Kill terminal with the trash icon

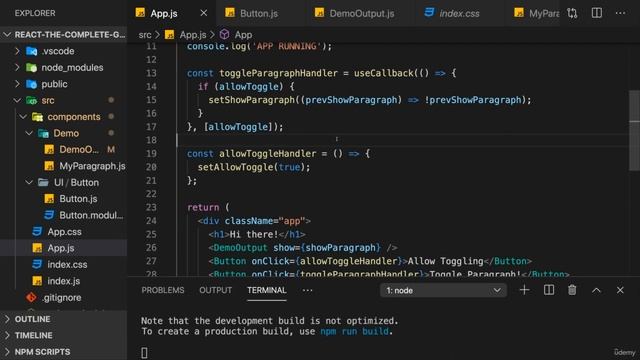pyautogui.click(x=572, y=290)
